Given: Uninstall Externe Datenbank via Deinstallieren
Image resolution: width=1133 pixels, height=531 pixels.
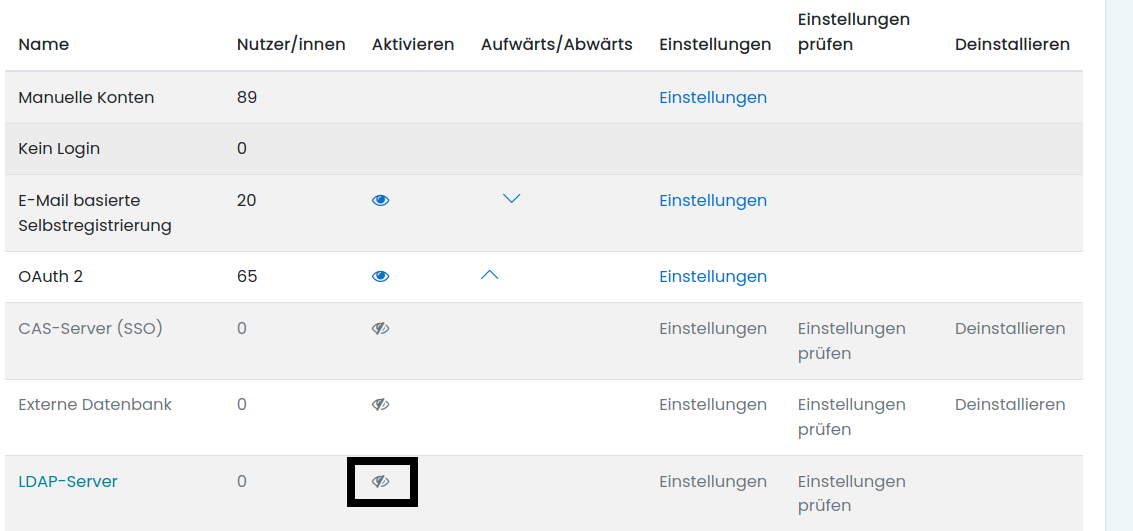Looking at the screenshot, I should pos(1009,404).
